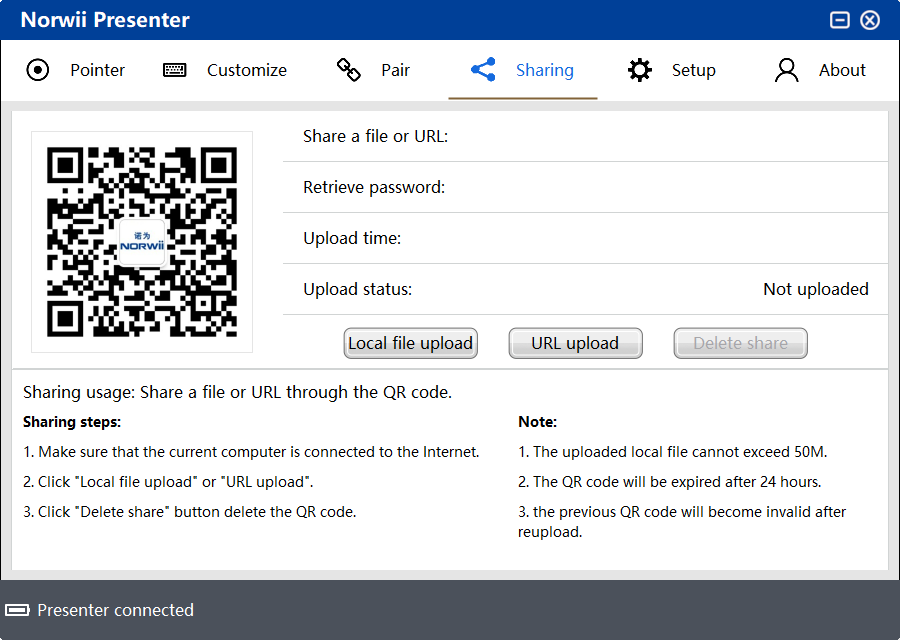Click the Norwii QR code image
The height and width of the screenshot is (640, 900).
[x=142, y=242]
